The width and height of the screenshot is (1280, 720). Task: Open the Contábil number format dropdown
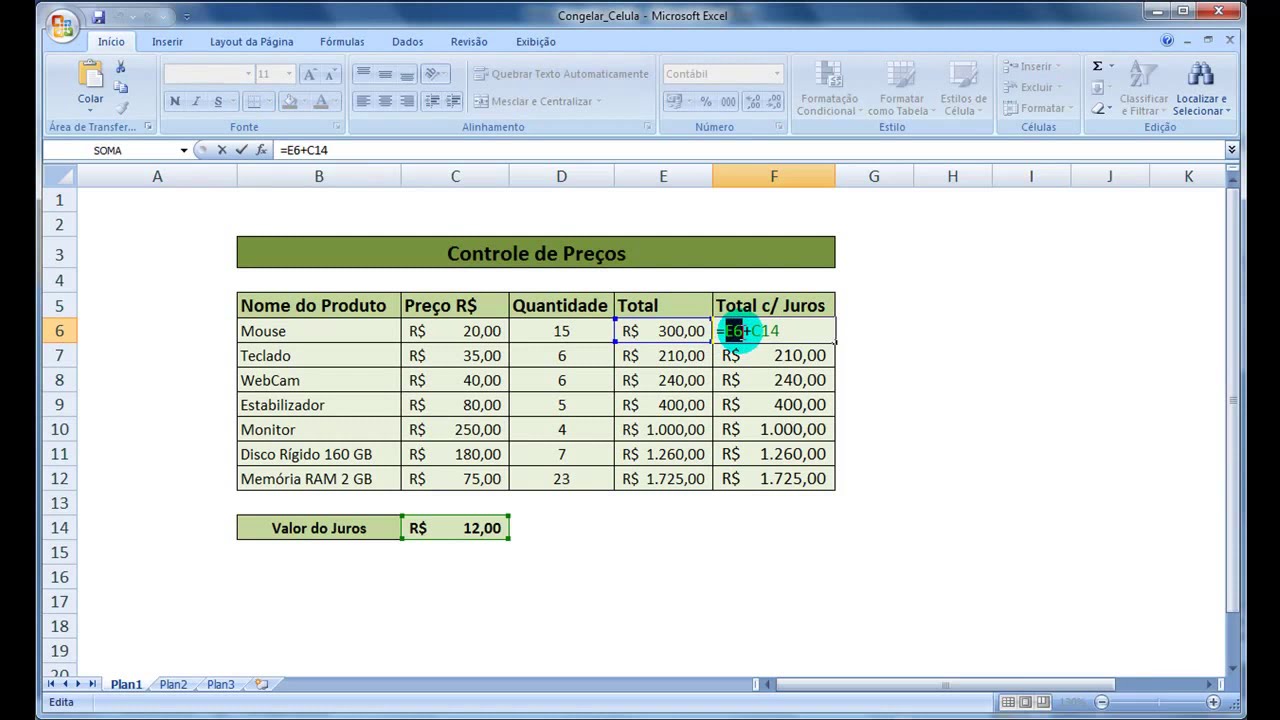tap(776, 74)
